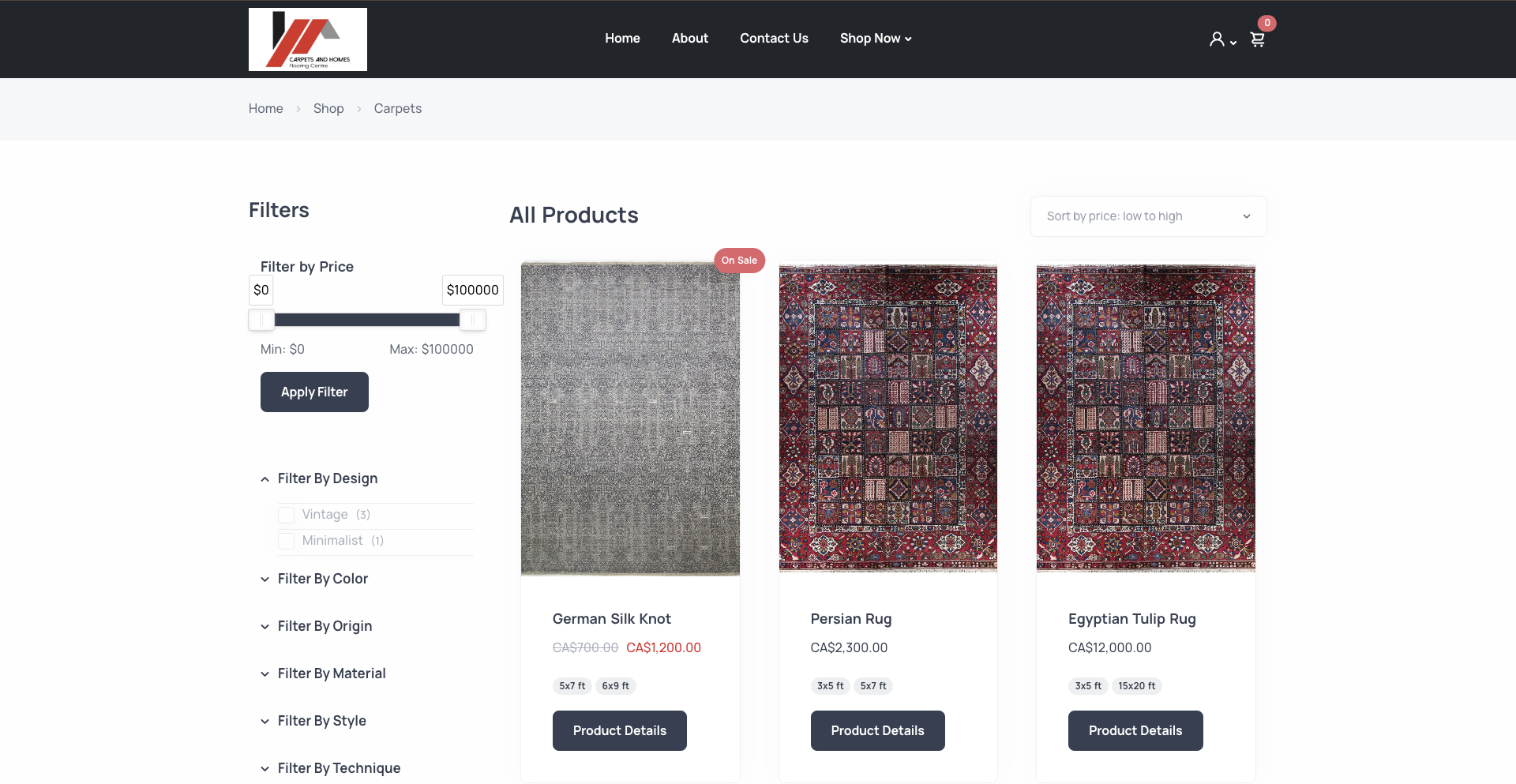Go to the Contact Us page
This screenshot has width=1516, height=784.
click(774, 39)
